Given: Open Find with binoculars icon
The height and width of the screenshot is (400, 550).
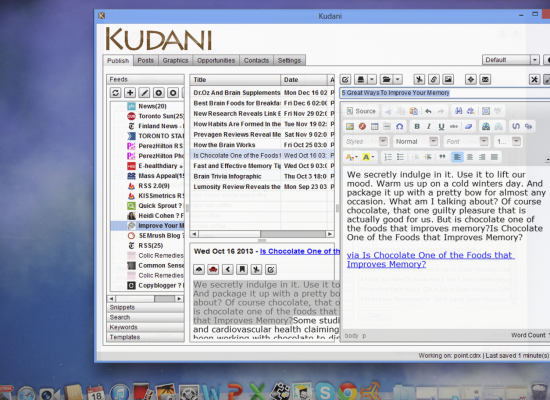Looking at the screenshot, I should pyautogui.click(x=458, y=111).
